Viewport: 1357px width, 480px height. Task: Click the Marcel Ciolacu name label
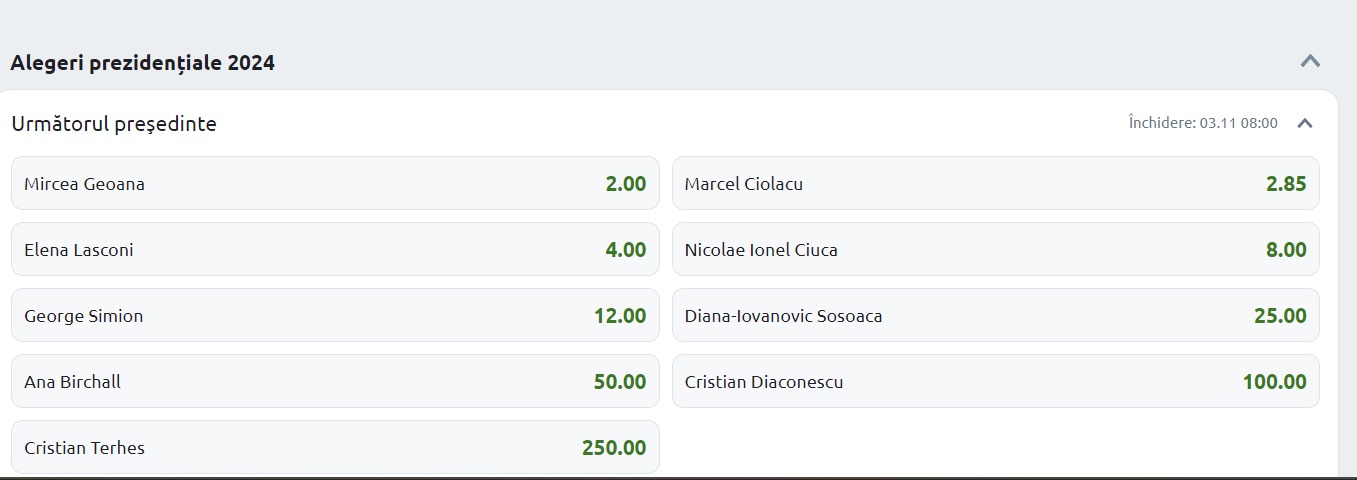744,184
